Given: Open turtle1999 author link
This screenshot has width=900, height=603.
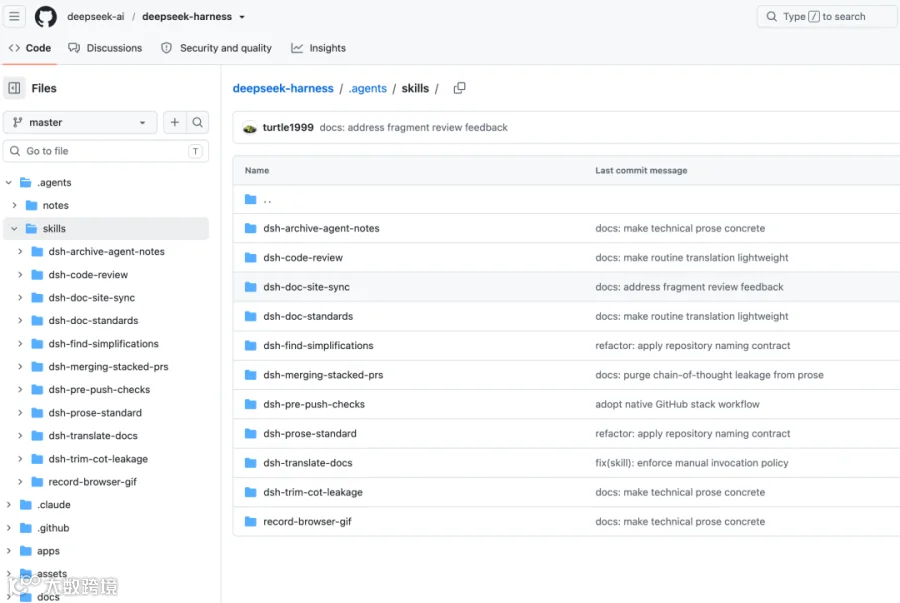Looking at the screenshot, I should pyautogui.click(x=288, y=127).
